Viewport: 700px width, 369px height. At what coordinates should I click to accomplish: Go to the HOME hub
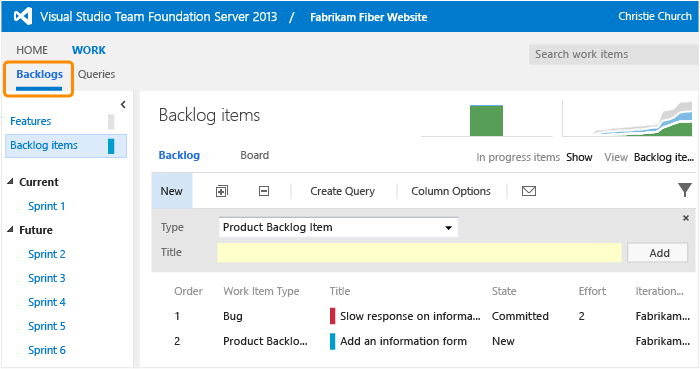point(32,50)
